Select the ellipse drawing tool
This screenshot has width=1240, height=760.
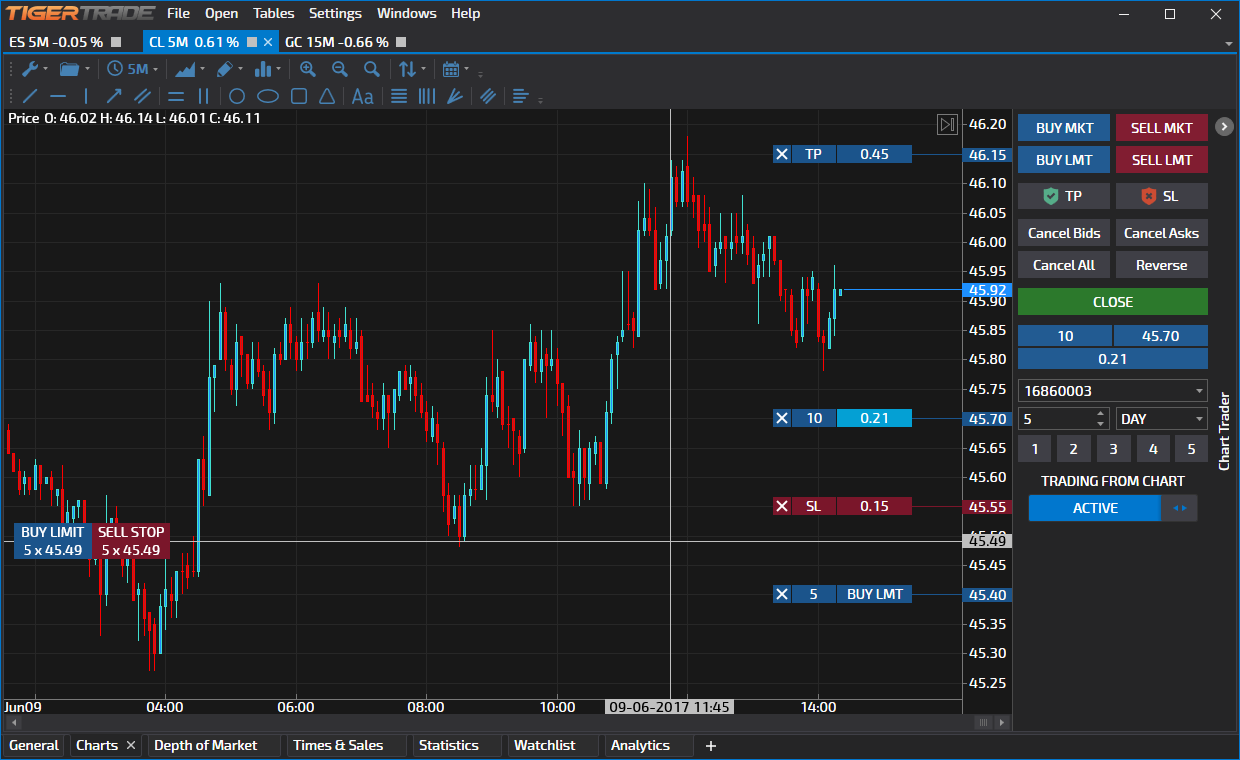[x=267, y=95]
